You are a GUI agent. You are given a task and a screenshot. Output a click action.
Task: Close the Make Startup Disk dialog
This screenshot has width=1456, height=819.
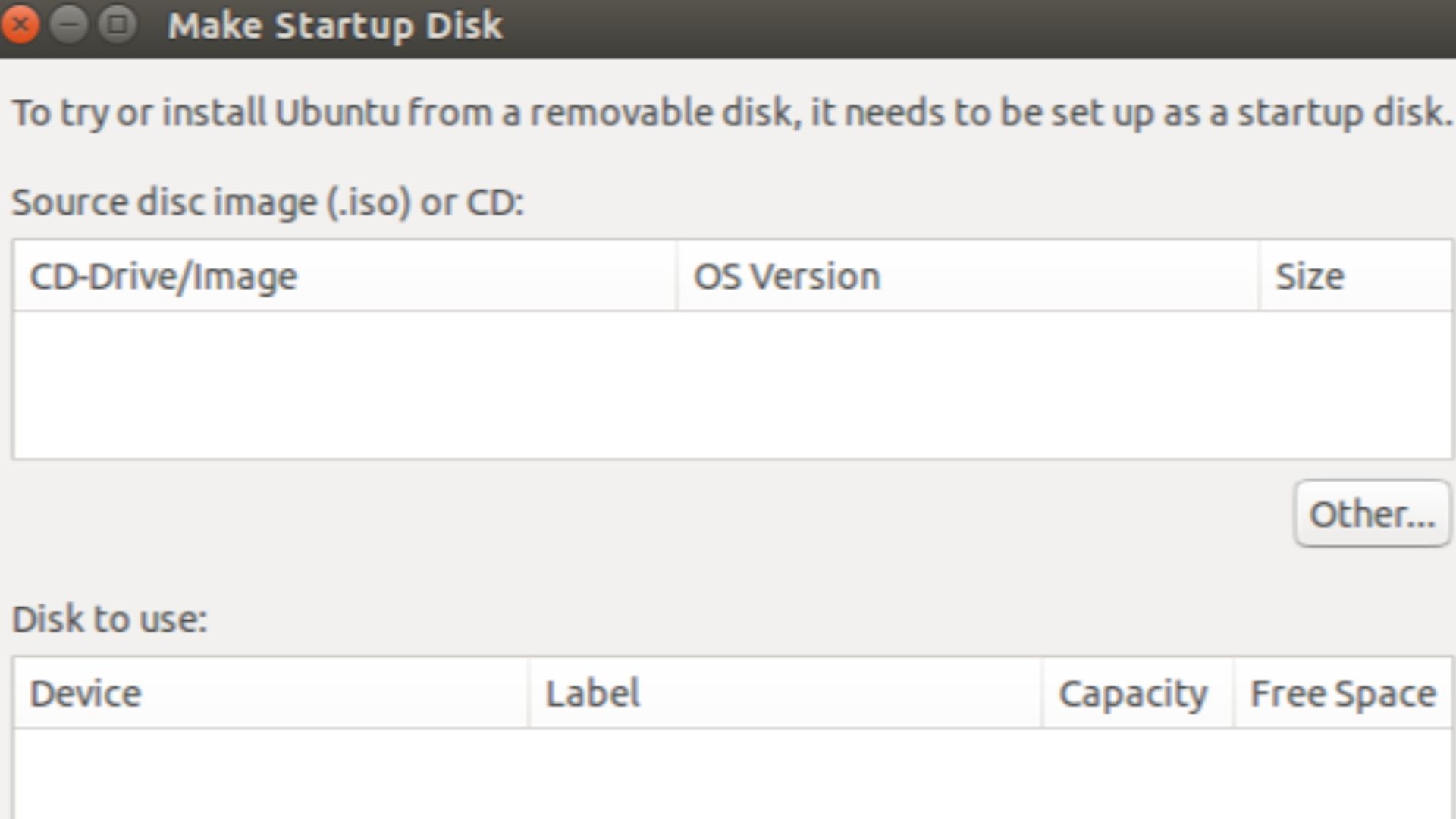[x=20, y=24]
